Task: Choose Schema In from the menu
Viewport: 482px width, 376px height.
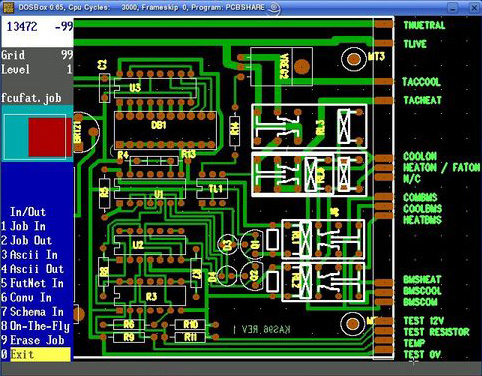Action: tap(32, 312)
